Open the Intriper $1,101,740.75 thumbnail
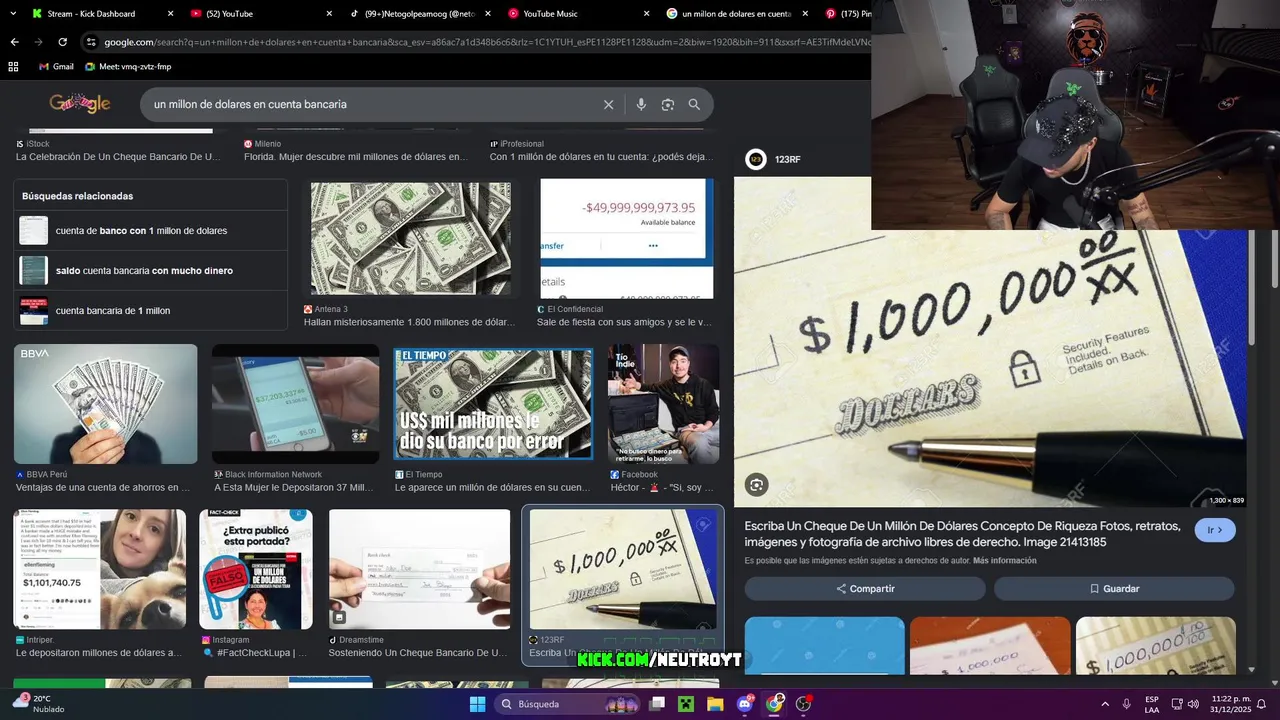This screenshot has height=720, width=1280. click(99, 569)
